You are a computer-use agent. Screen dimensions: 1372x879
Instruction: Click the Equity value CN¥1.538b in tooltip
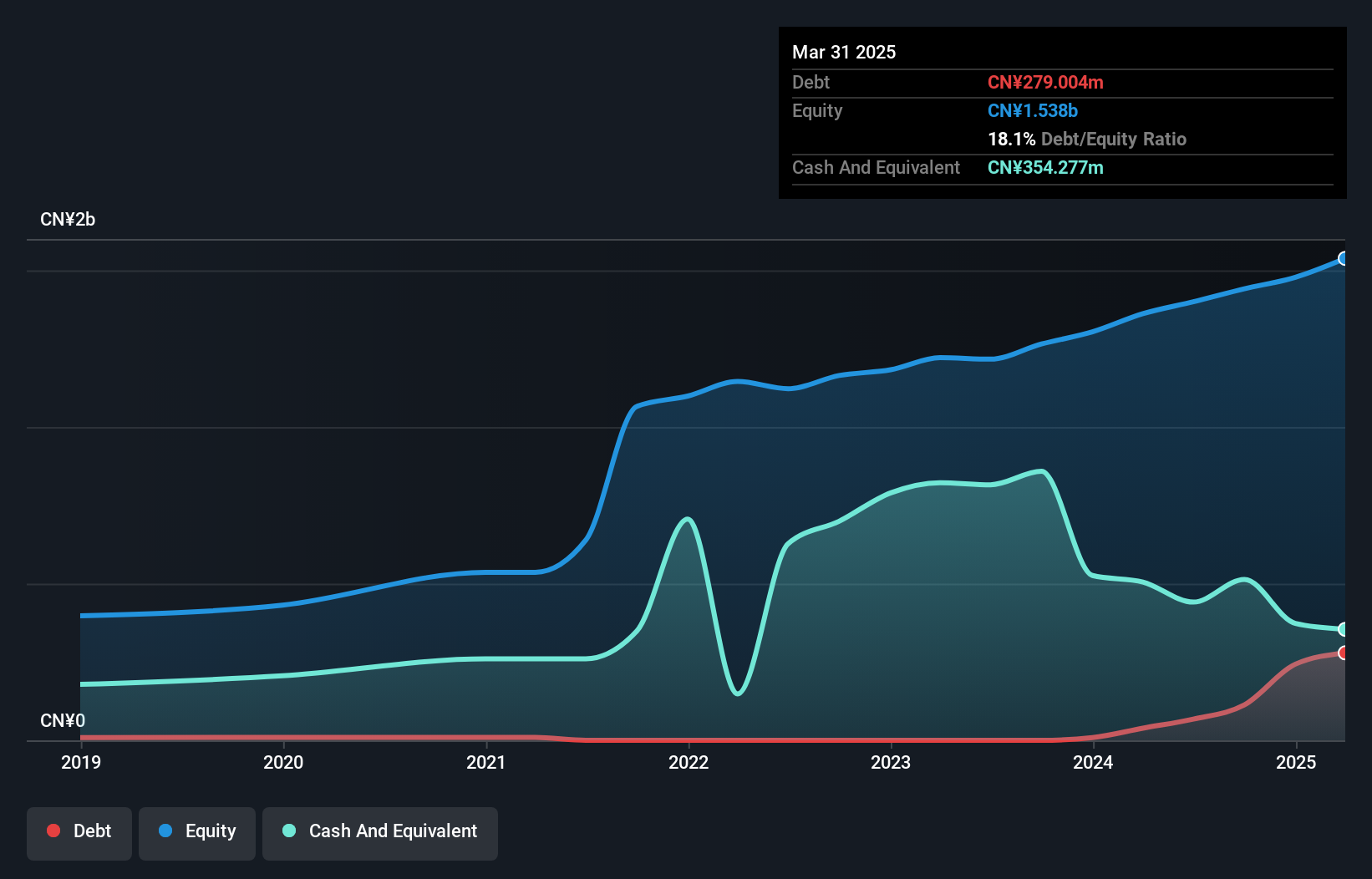(1033, 110)
